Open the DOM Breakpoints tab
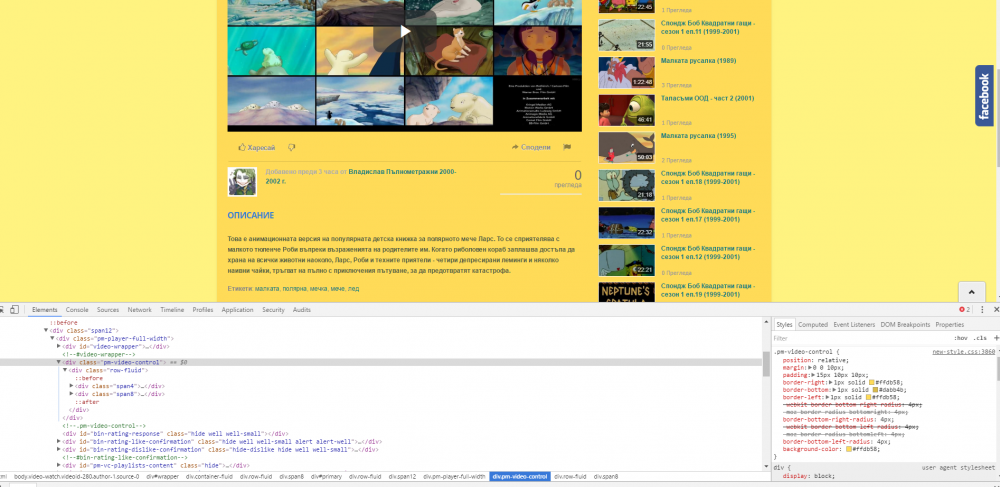The image size is (1000, 487). [906, 324]
